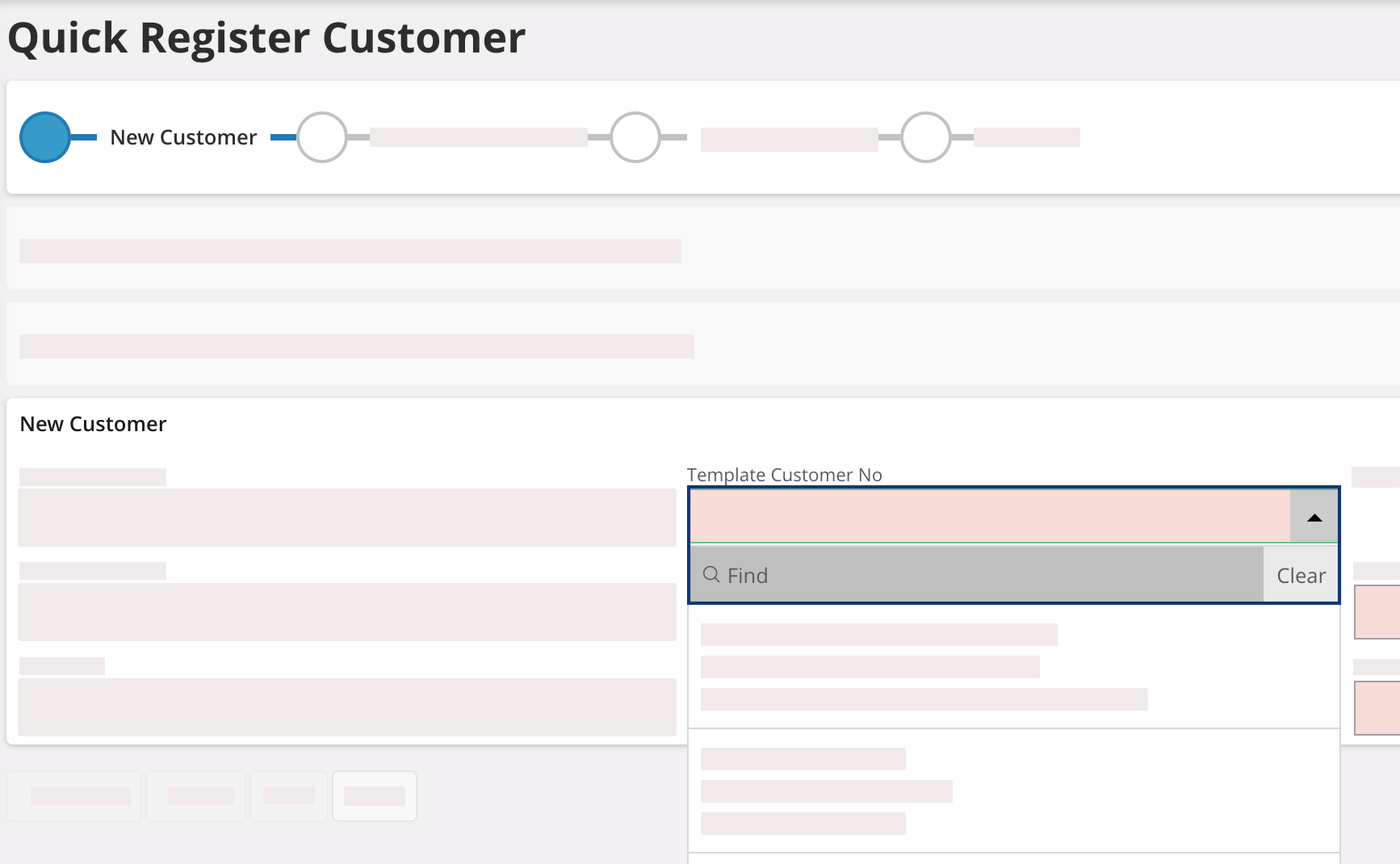
Task: Click the magnifier icon beside Find
Action: pos(711,575)
